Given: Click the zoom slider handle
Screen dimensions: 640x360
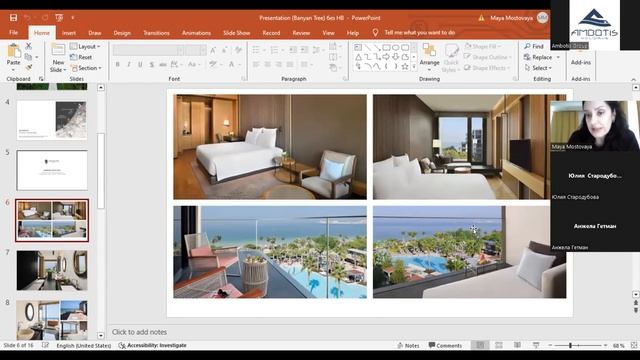Looking at the screenshot, I should click(x=571, y=345).
